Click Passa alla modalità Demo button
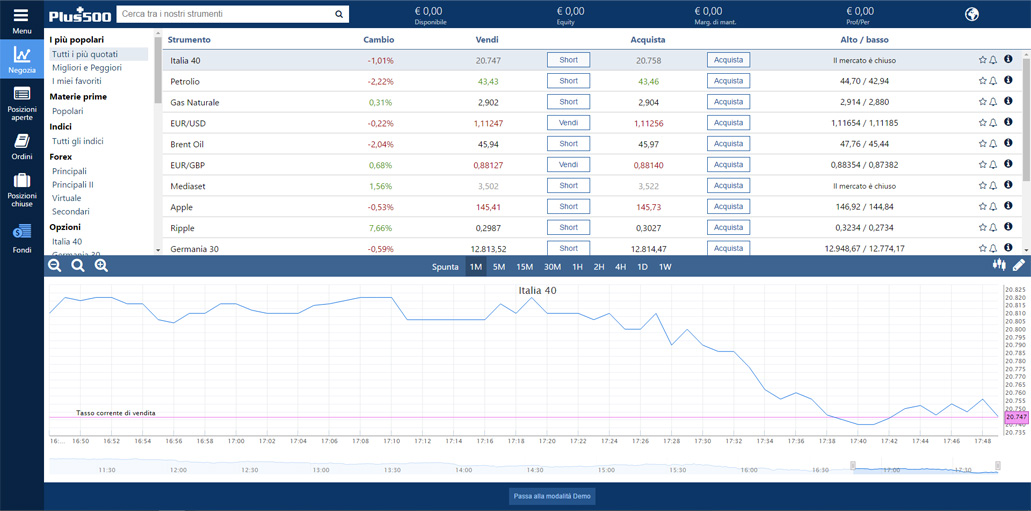Viewport: 1031px width, 511px height. coord(552,496)
